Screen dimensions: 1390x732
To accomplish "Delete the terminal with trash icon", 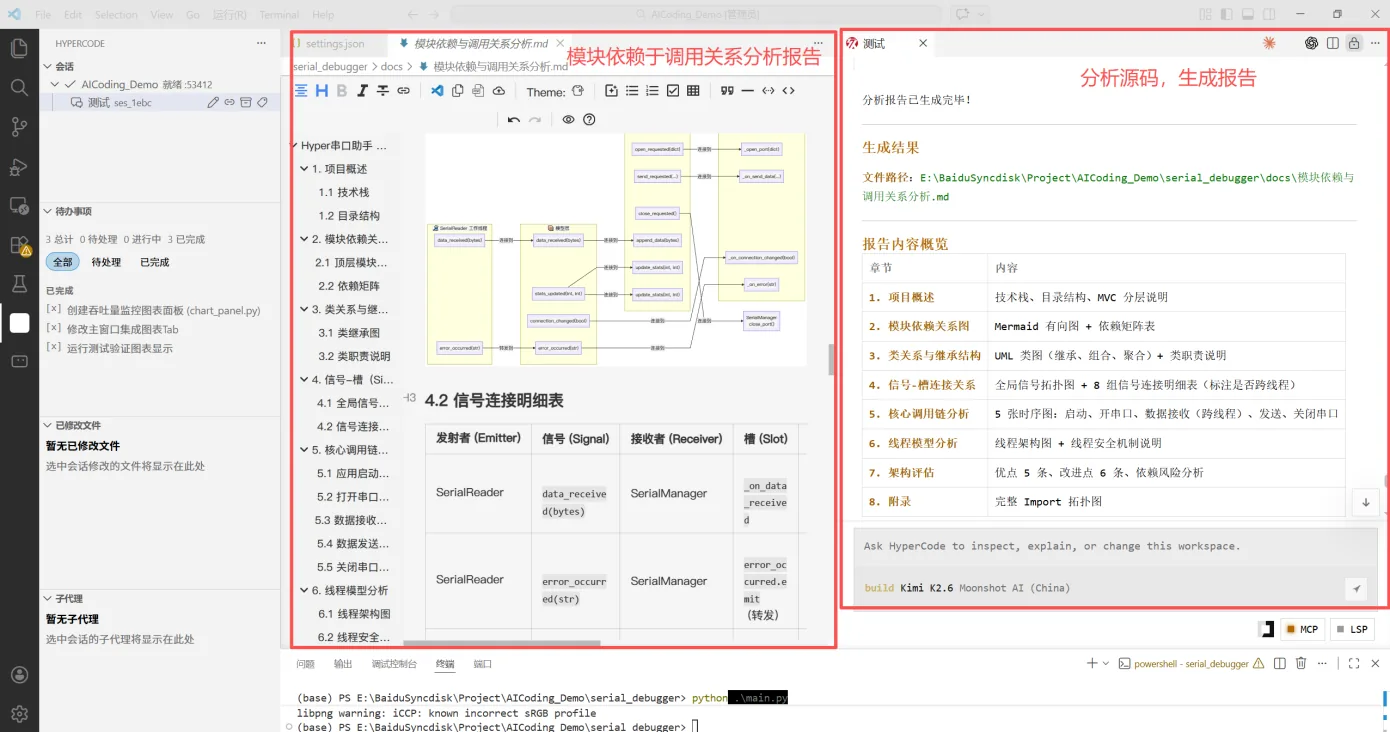I will (1301, 663).
